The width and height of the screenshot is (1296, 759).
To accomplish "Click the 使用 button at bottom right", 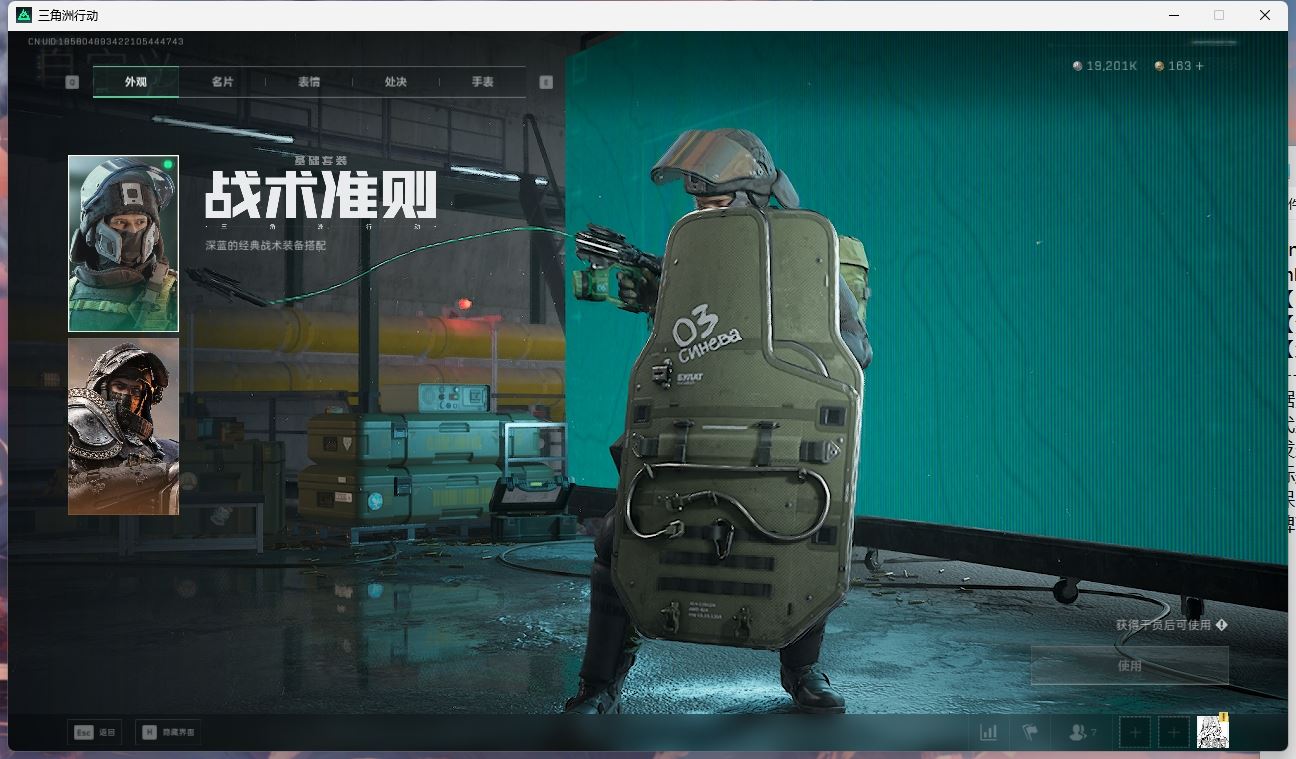I will pos(1129,665).
